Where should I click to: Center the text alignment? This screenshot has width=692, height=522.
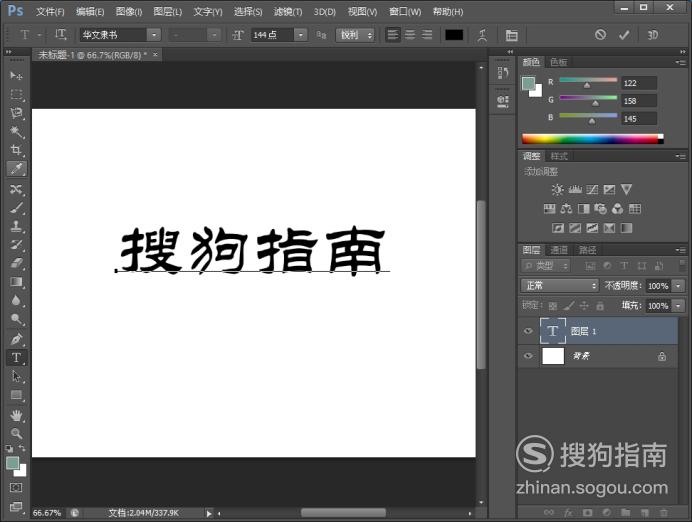[x=410, y=35]
